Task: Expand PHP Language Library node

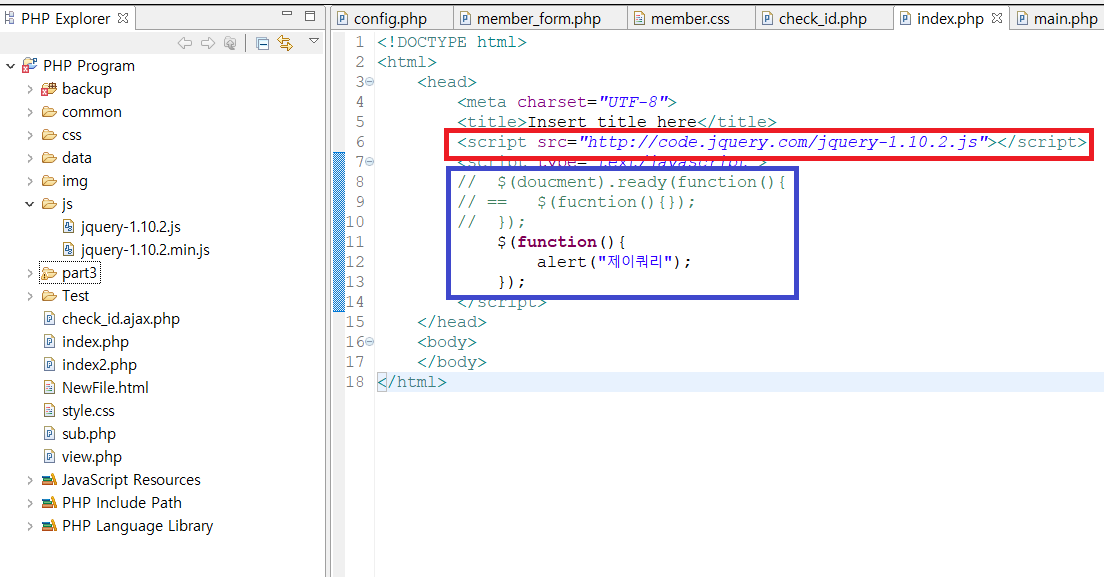Action: [30, 526]
